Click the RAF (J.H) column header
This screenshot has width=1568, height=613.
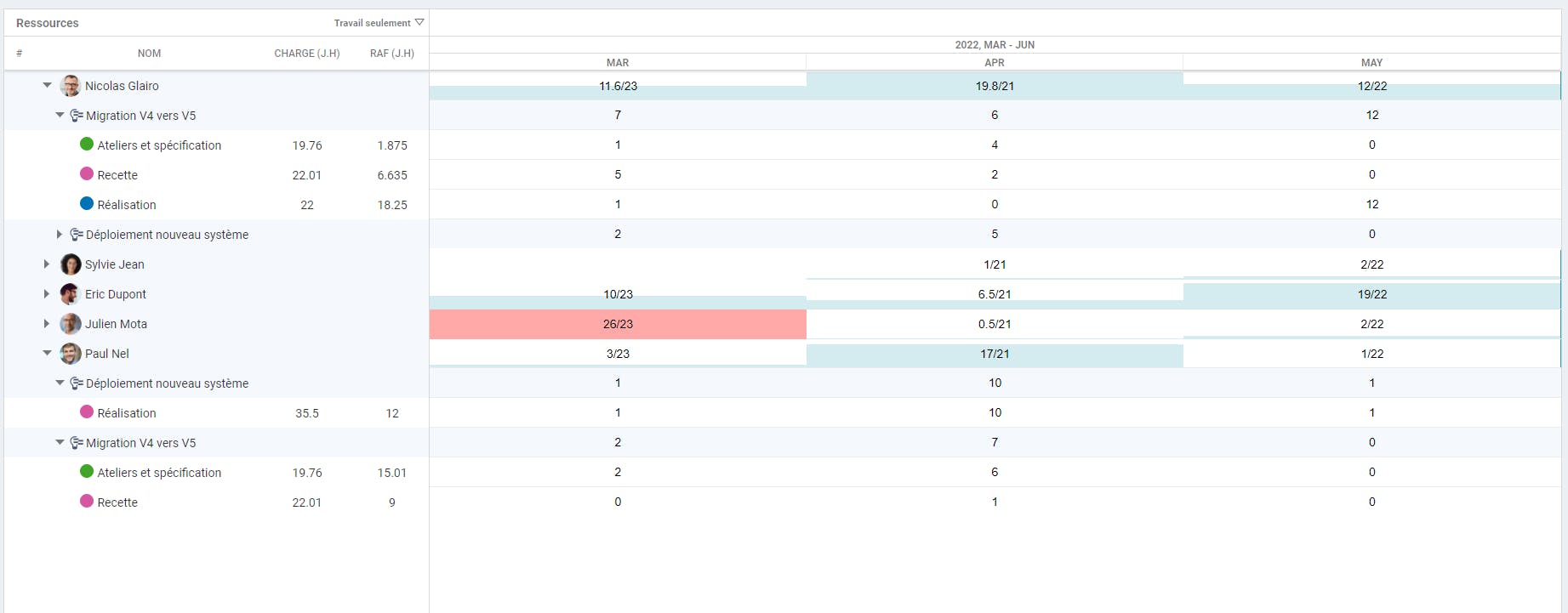tap(392, 54)
